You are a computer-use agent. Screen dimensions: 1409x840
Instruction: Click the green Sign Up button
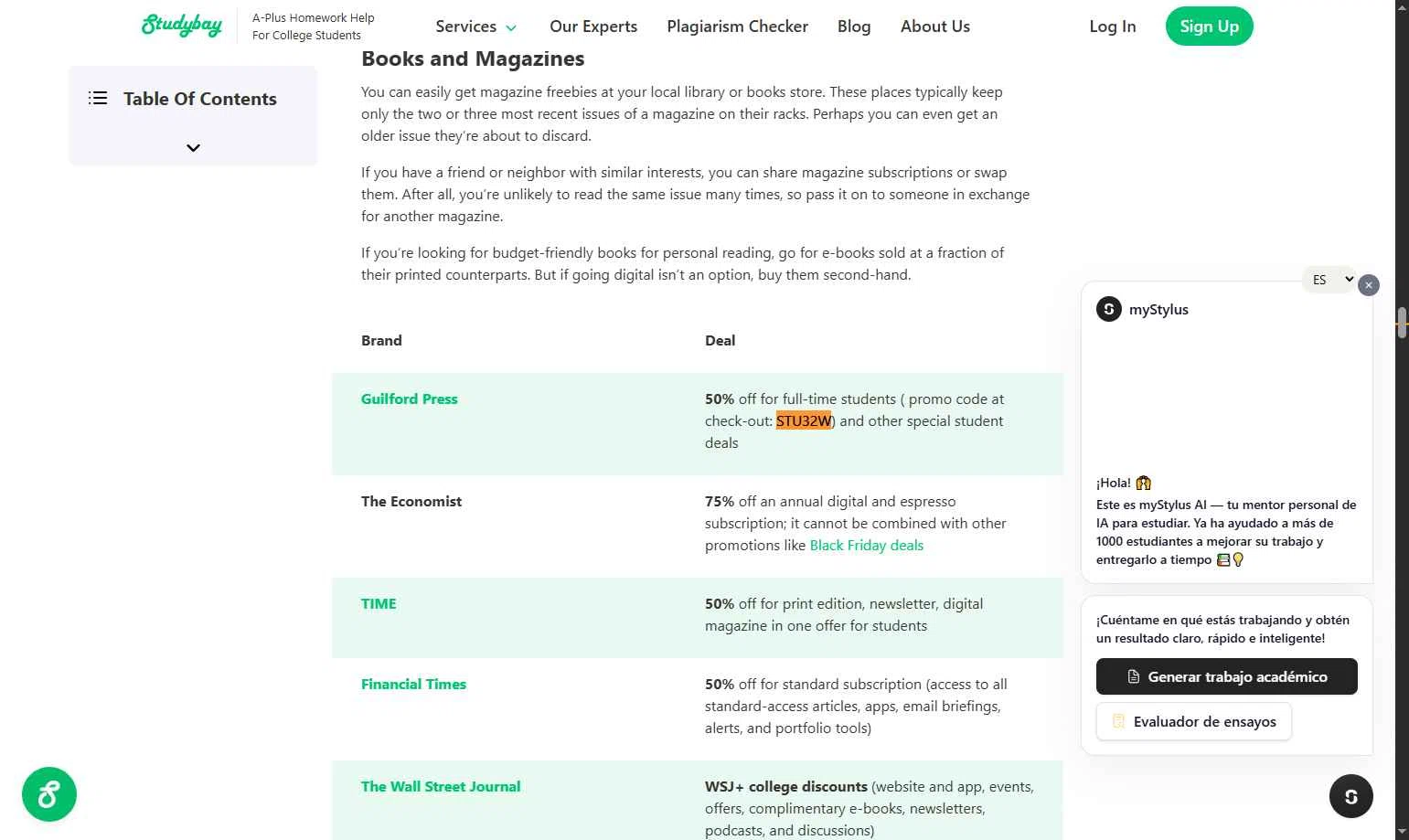coord(1210,26)
